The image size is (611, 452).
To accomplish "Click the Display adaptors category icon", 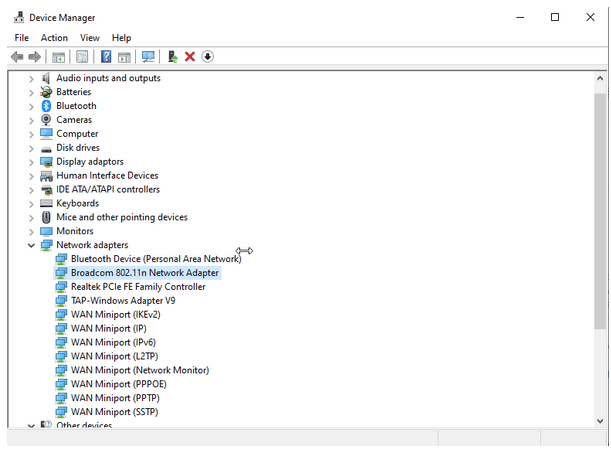I will point(46,162).
